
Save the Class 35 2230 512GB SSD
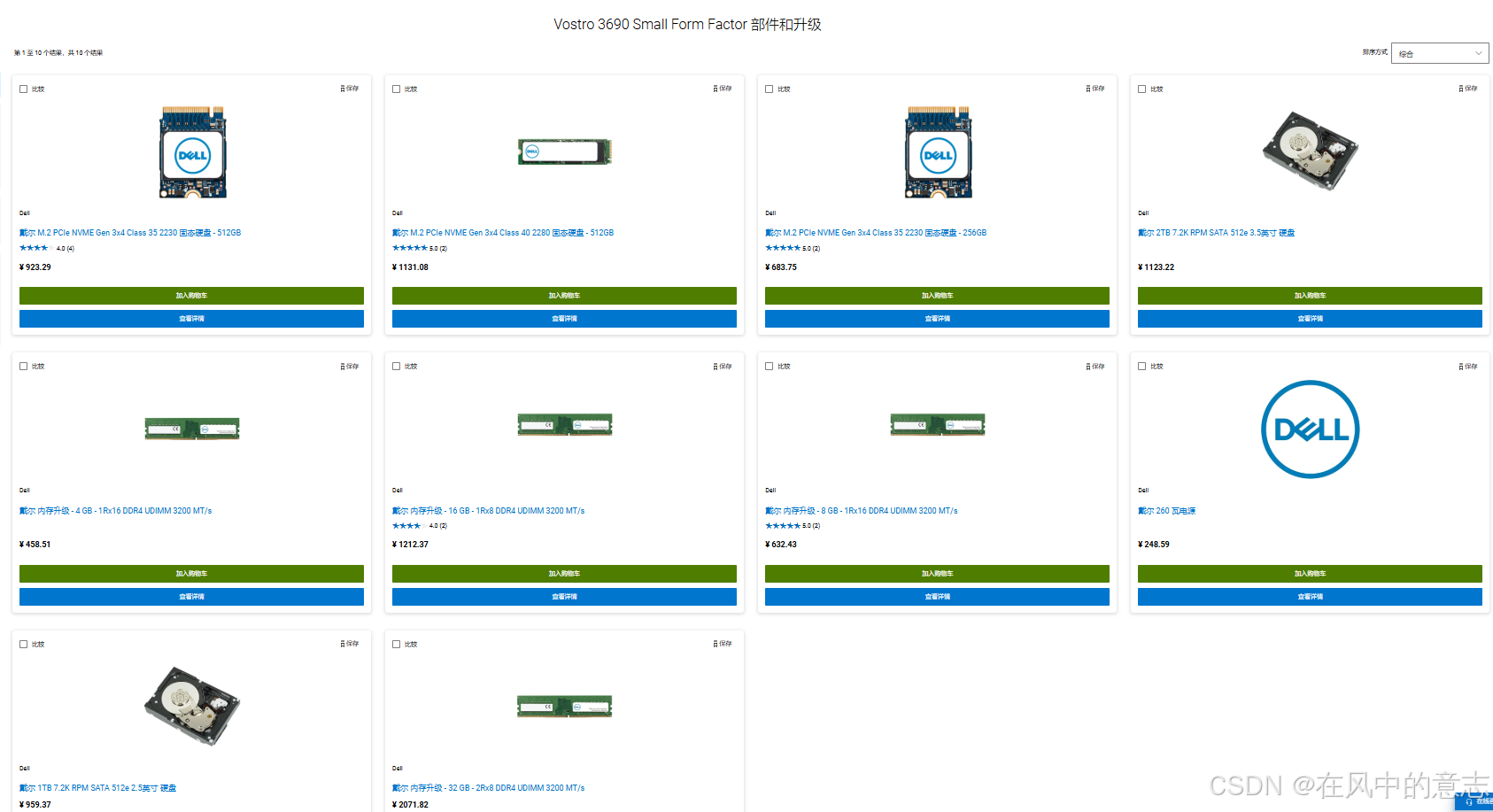(x=350, y=89)
